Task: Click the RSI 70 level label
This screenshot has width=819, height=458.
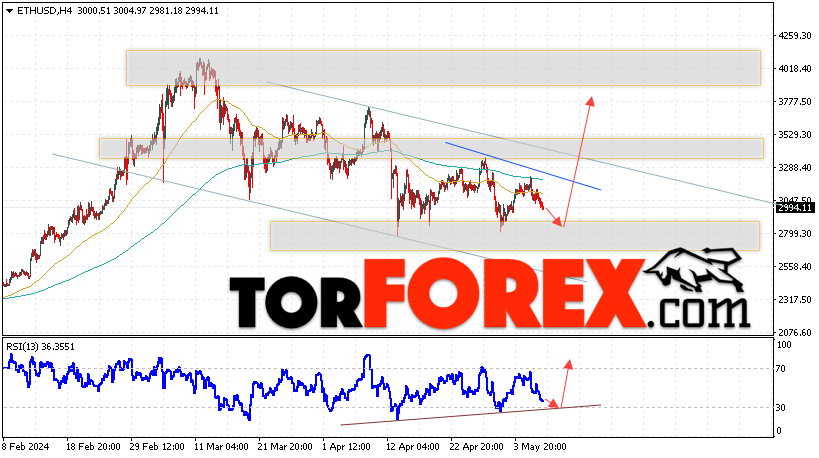Action: click(x=780, y=369)
